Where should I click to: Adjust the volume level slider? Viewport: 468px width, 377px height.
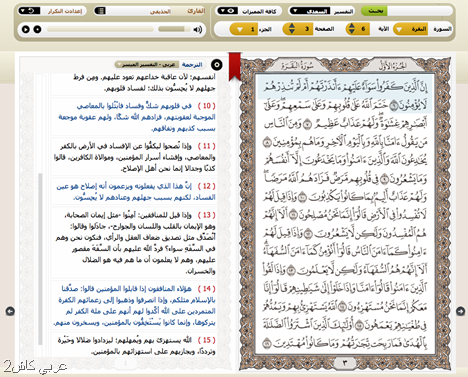pyautogui.click(x=173, y=29)
